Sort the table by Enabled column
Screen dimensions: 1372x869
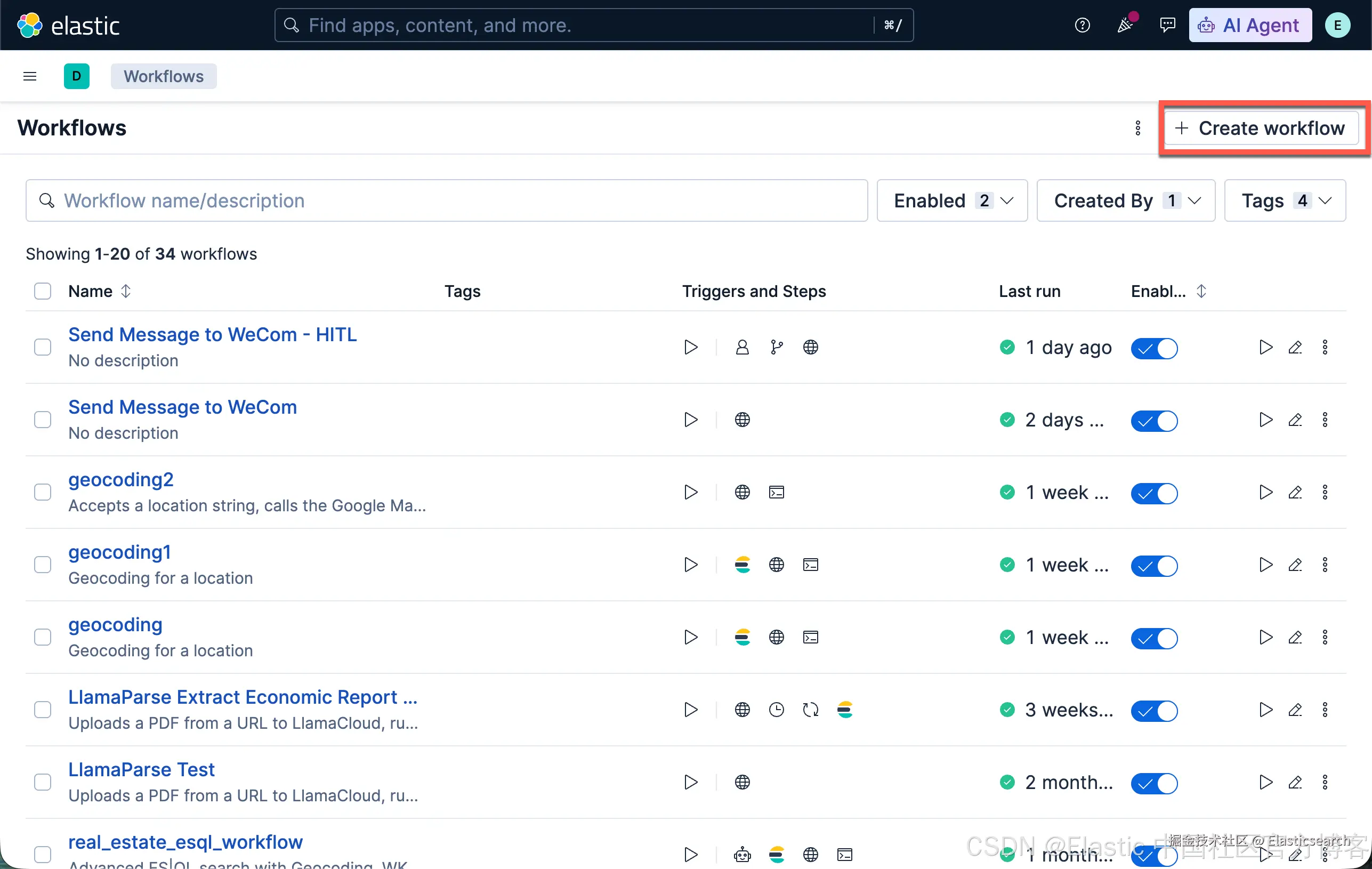click(x=1168, y=291)
